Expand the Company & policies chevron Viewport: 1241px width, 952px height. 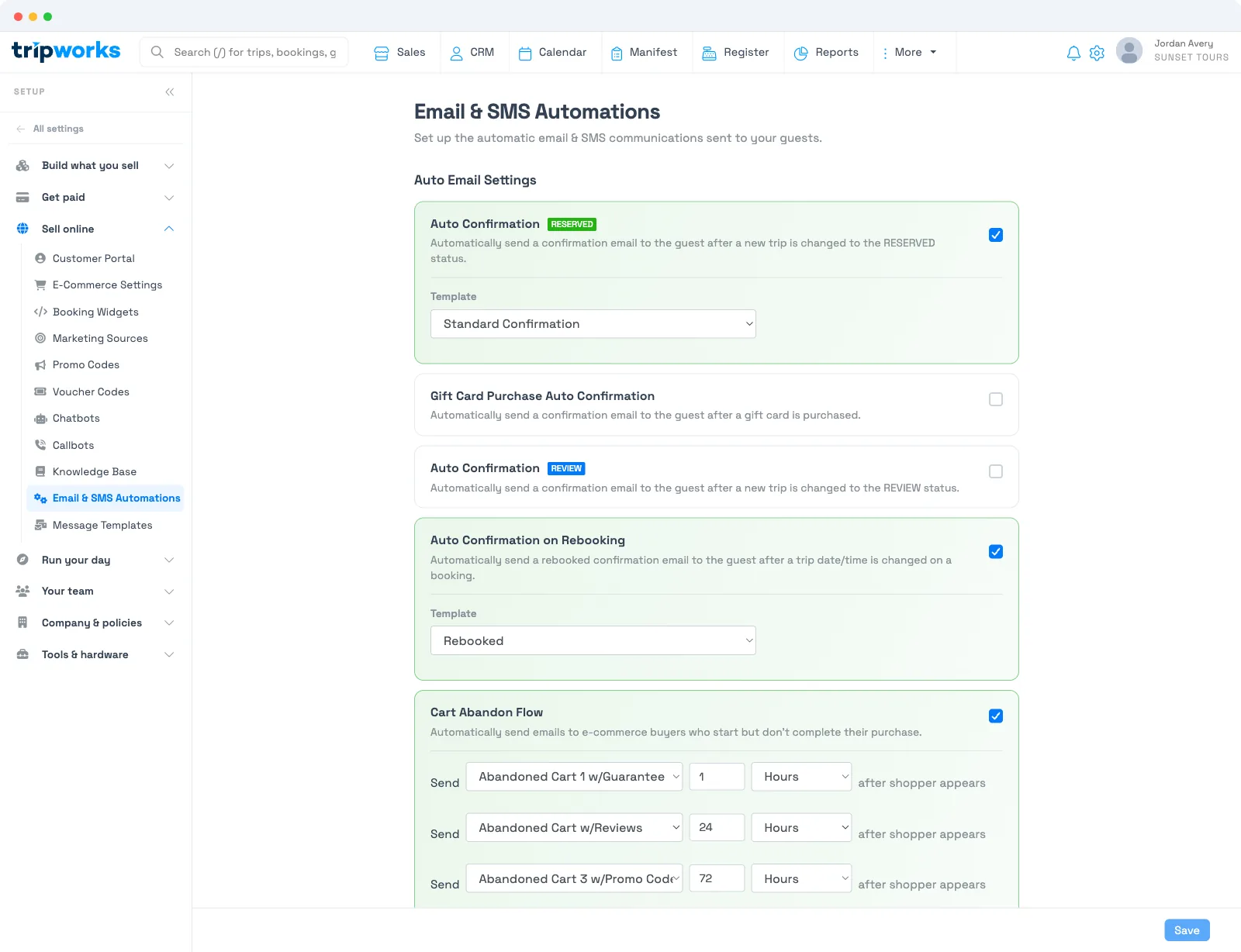pyautogui.click(x=169, y=623)
